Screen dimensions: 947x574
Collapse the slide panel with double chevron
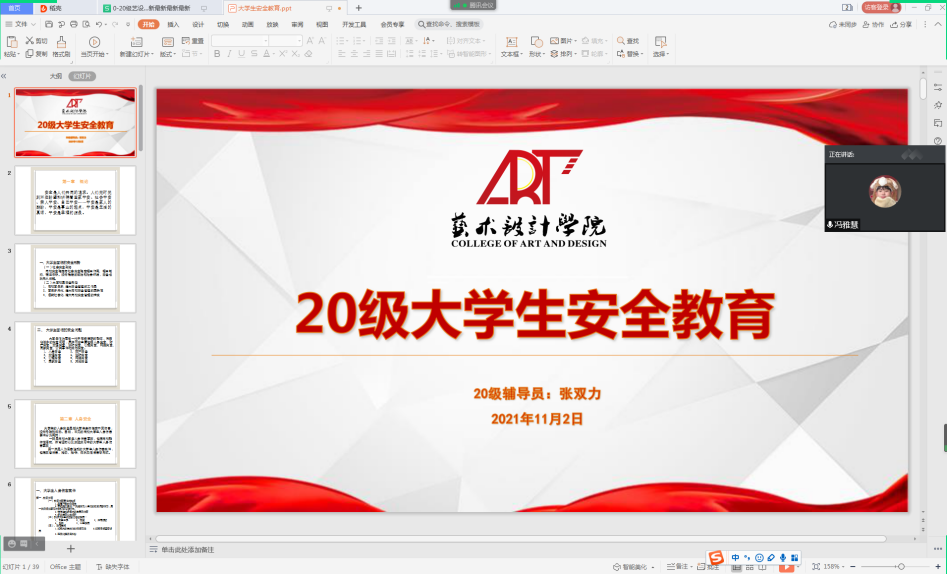4,76
